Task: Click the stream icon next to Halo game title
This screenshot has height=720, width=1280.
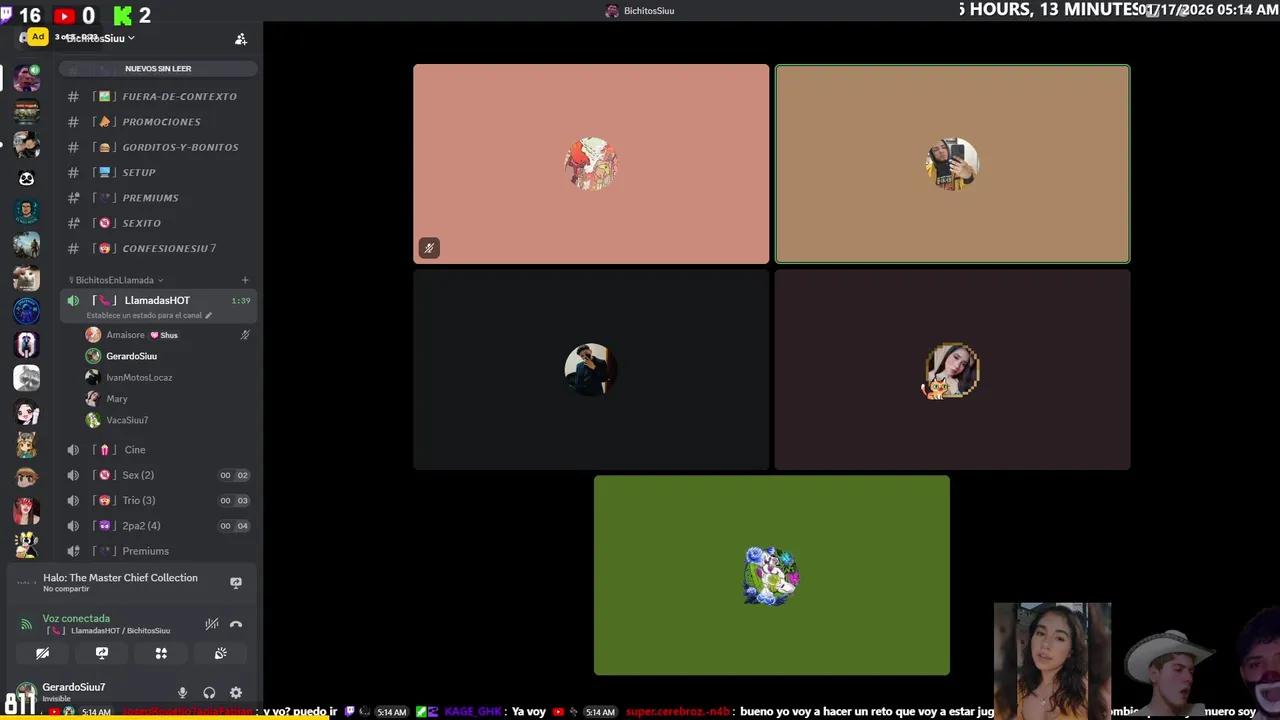Action: [236, 582]
